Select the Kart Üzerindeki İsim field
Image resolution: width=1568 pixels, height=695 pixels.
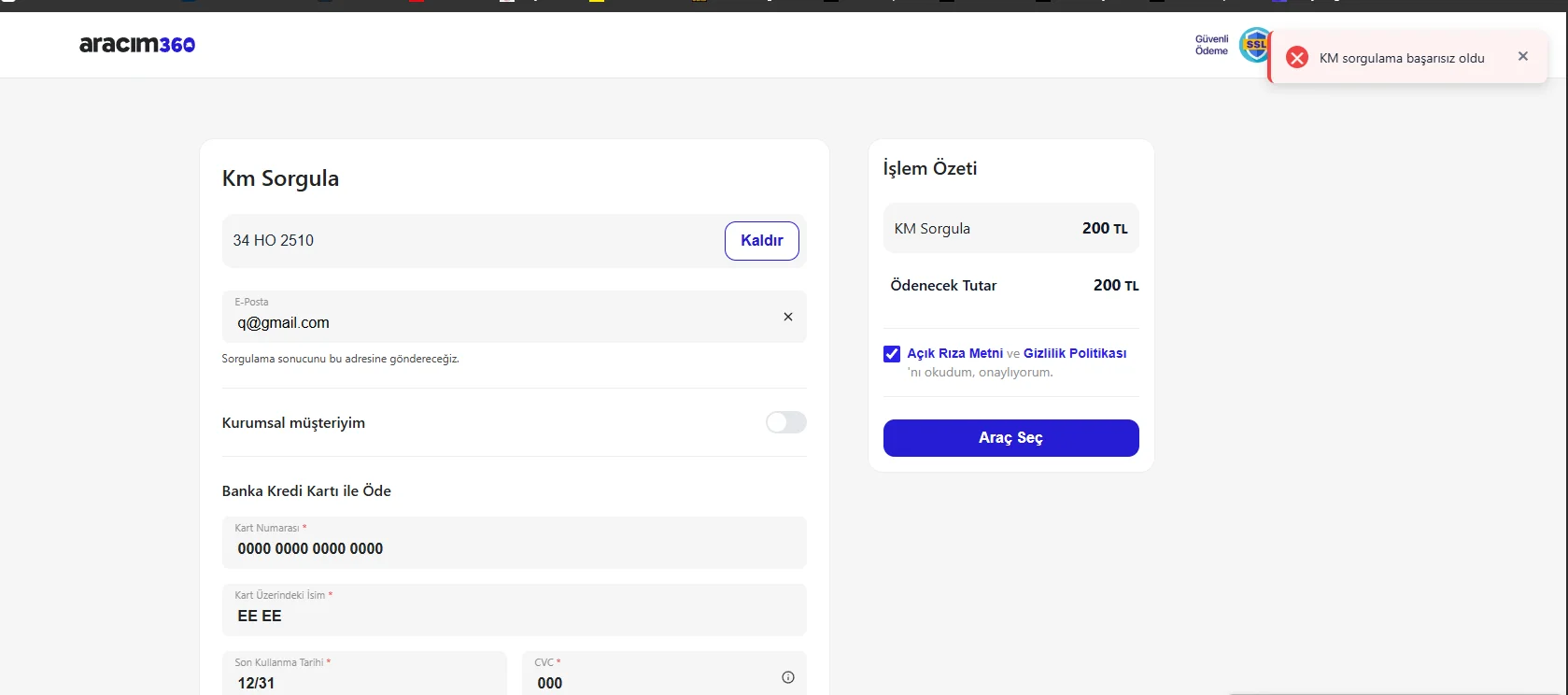(x=514, y=616)
